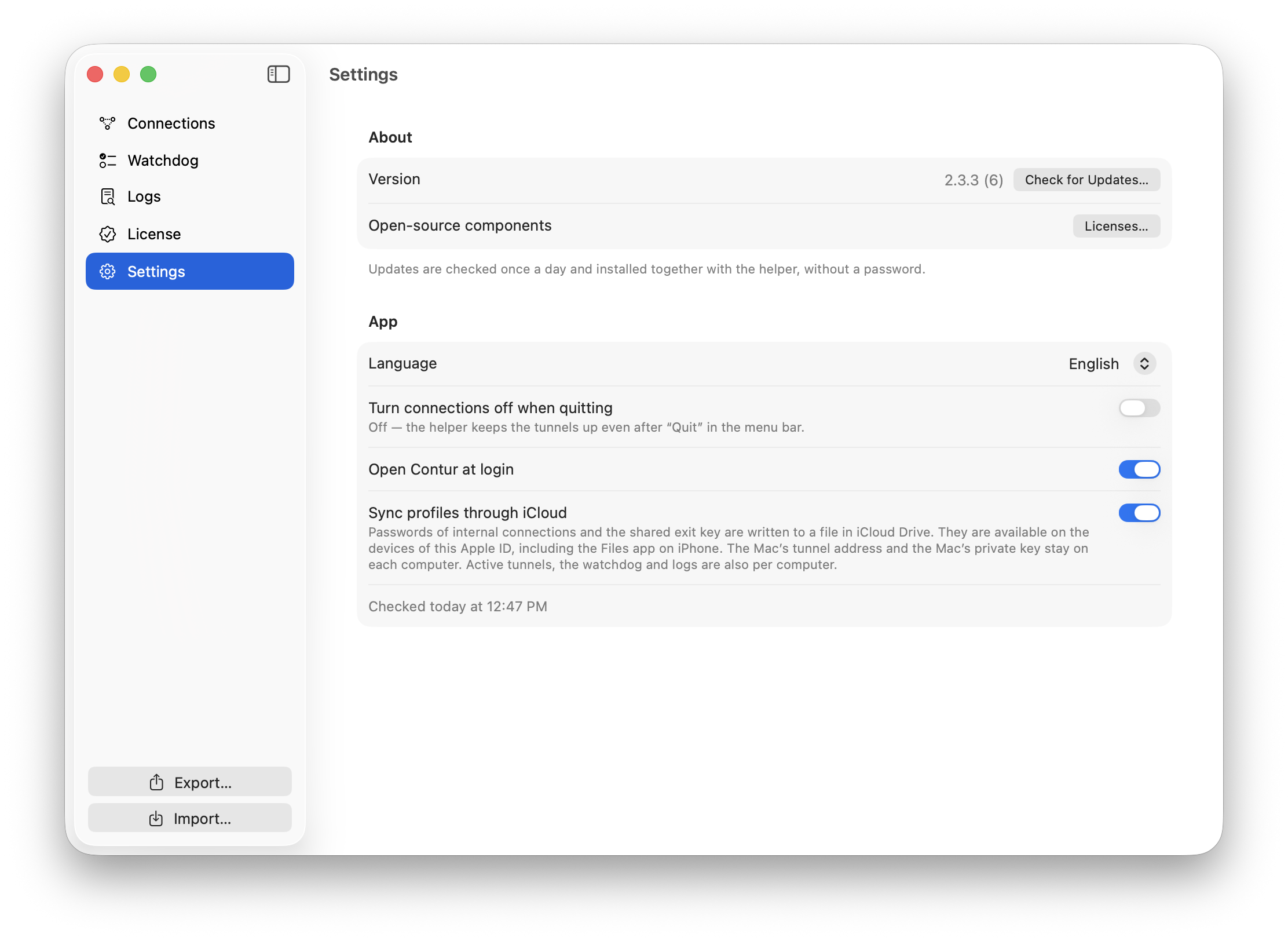1288x941 pixels.
Task: Open the Language dropdown
Action: [1112, 364]
